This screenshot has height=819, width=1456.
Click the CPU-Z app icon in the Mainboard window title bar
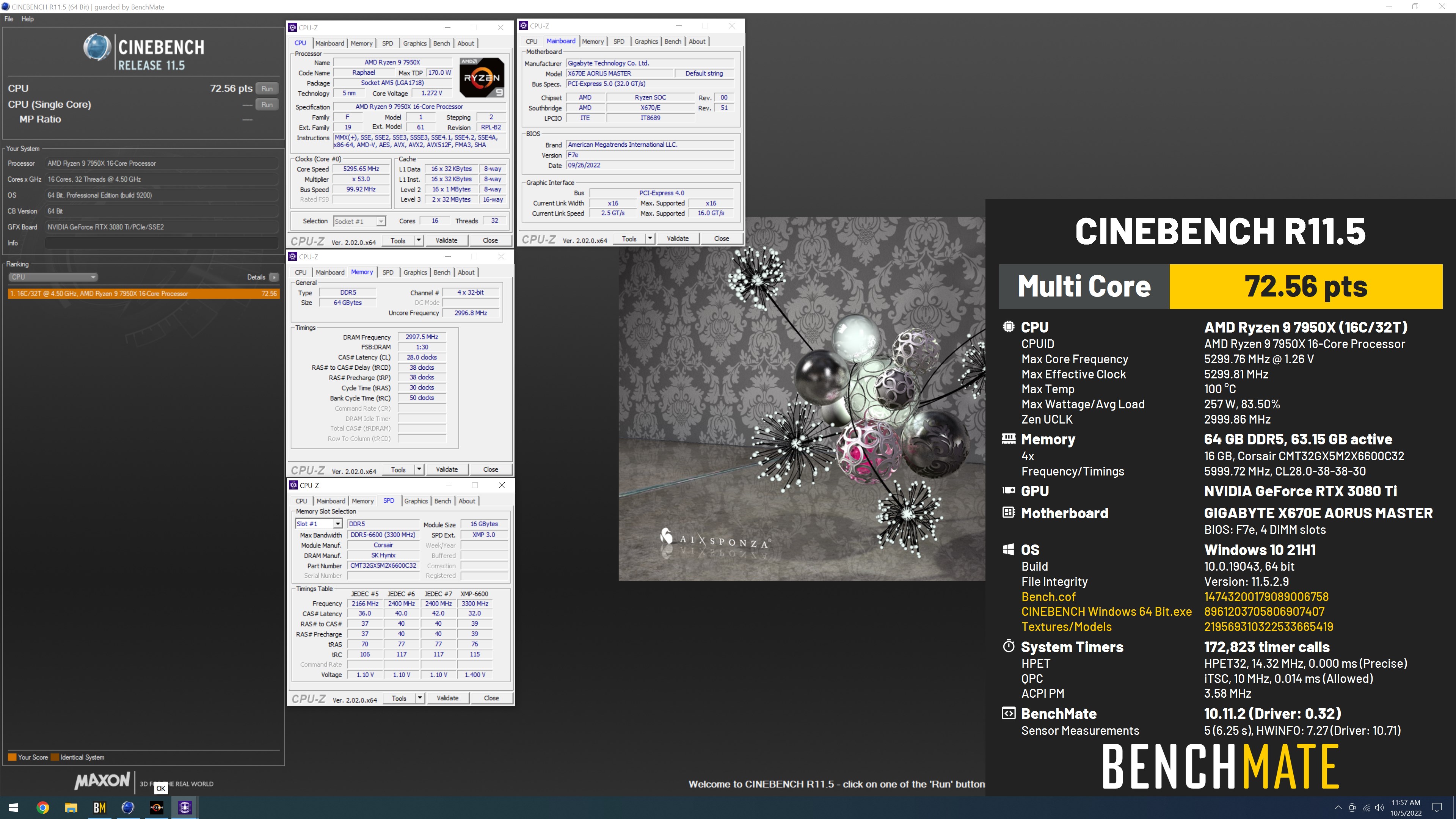pyautogui.click(x=524, y=25)
